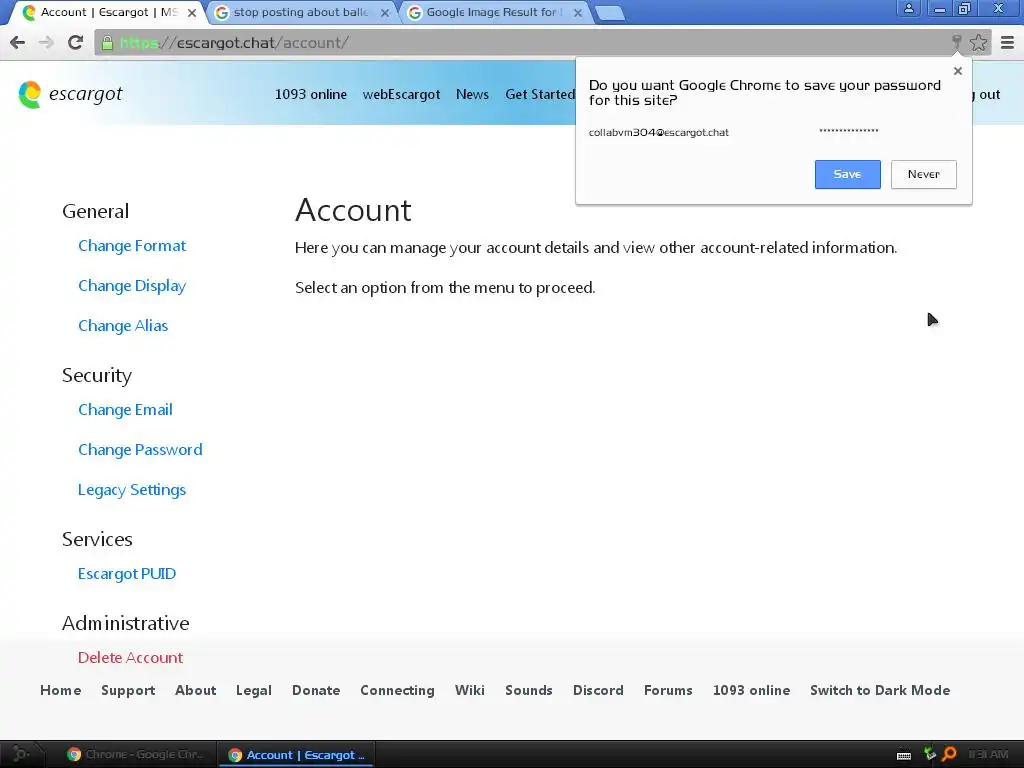Image resolution: width=1024 pixels, height=768 pixels.
Task: Open Donate footer link
Action: [x=316, y=690]
